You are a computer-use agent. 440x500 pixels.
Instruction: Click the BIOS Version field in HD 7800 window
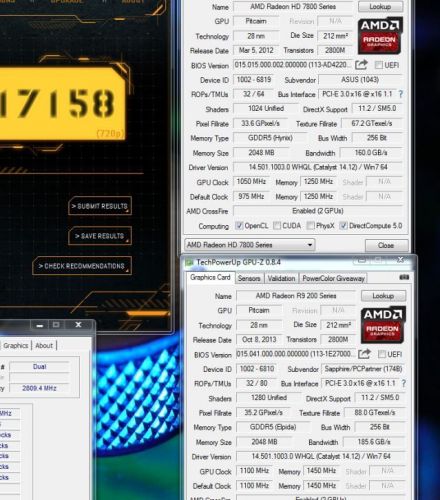pos(292,65)
